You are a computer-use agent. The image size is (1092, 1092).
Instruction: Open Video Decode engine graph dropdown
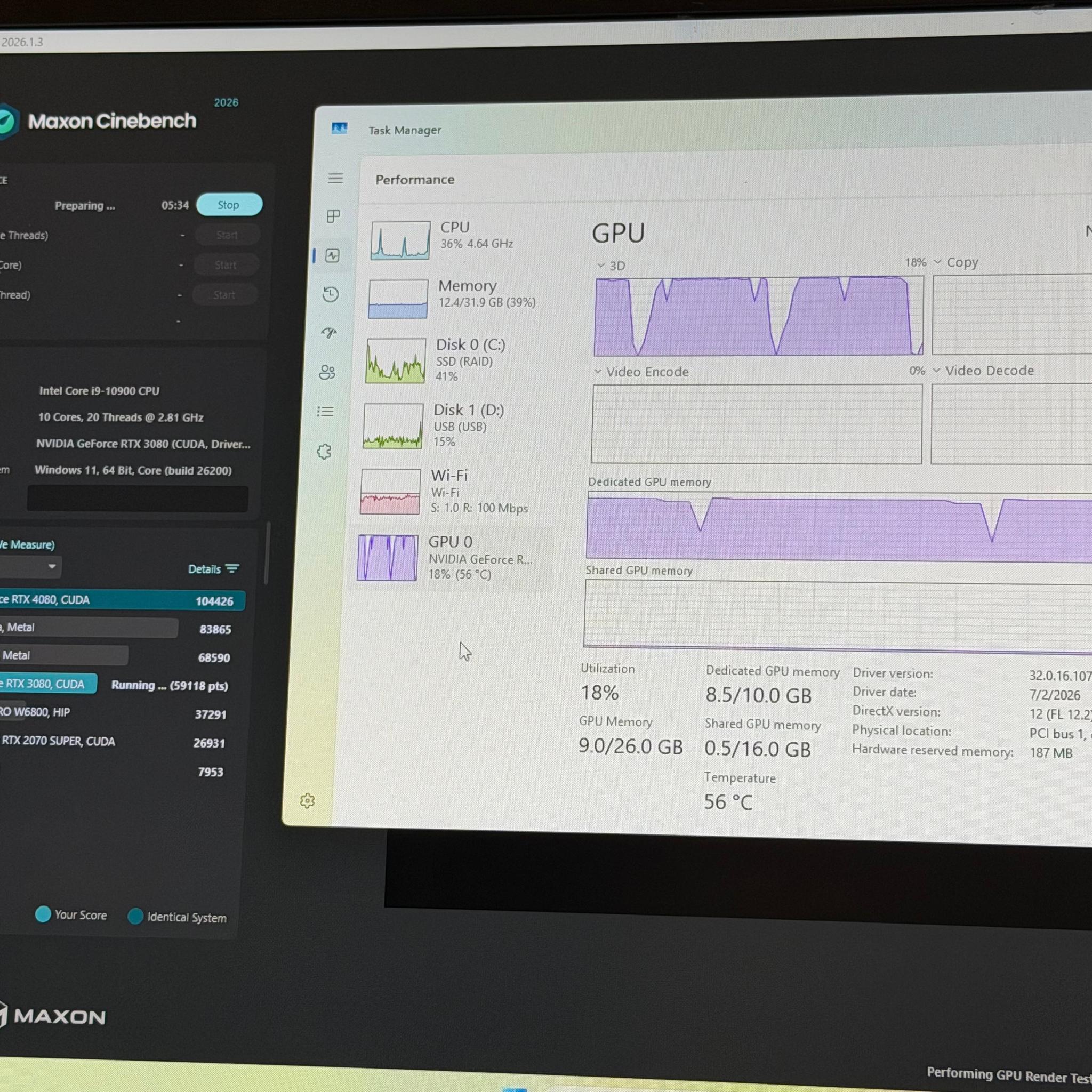[936, 370]
